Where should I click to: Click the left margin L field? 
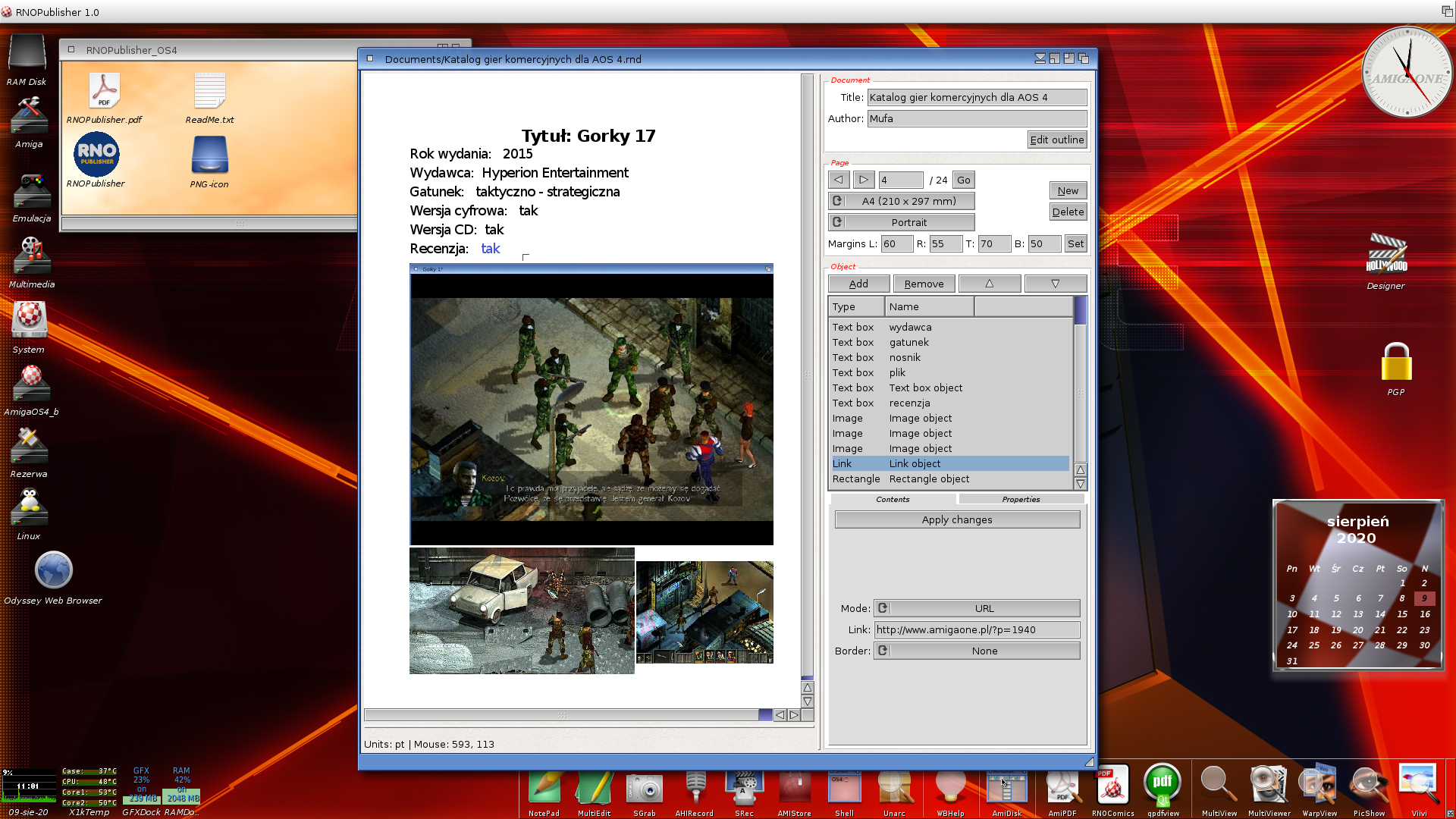896,243
